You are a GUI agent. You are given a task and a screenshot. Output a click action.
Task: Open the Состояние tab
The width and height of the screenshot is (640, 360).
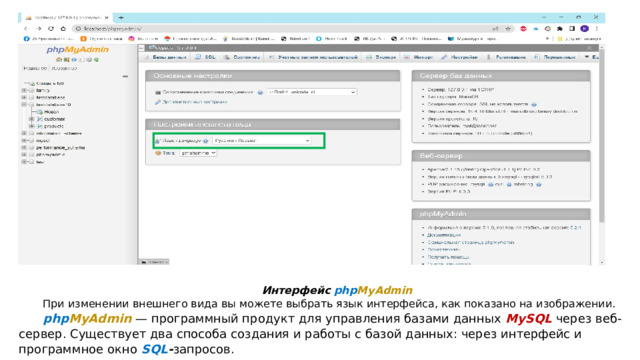coord(242,57)
